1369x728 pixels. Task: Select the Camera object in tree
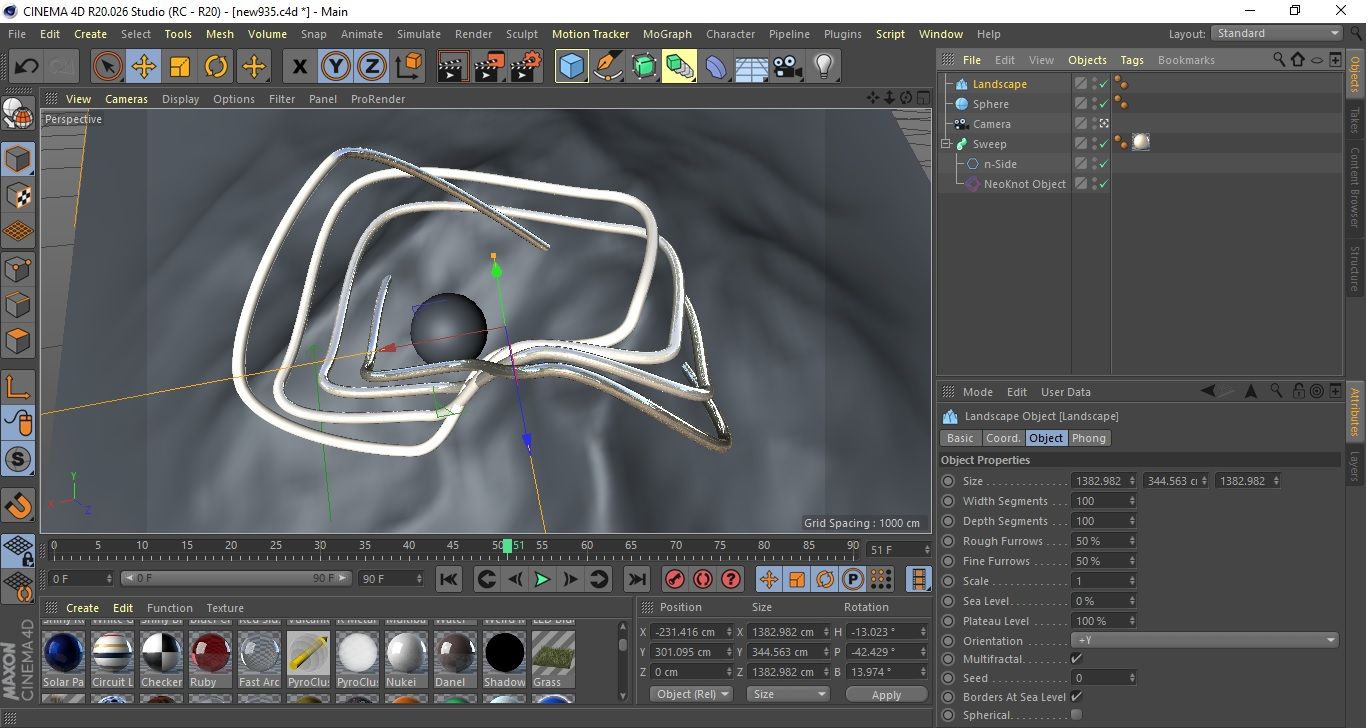pyautogui.click(x=991, y=124)
